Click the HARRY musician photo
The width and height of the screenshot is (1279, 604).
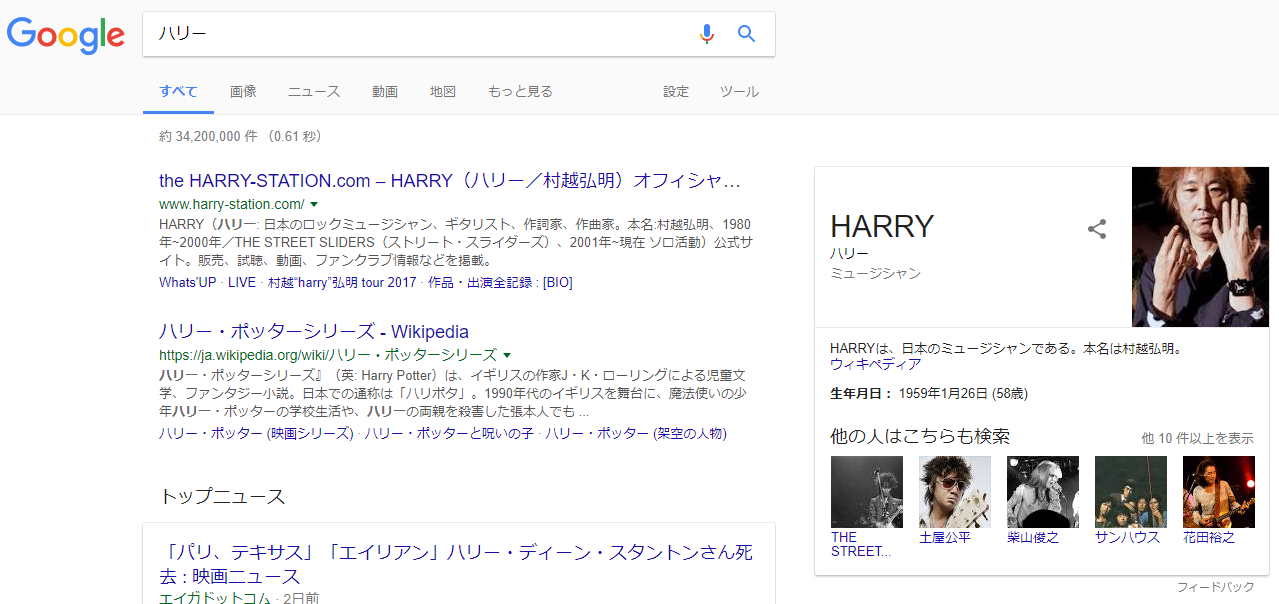pos(1200,247)
